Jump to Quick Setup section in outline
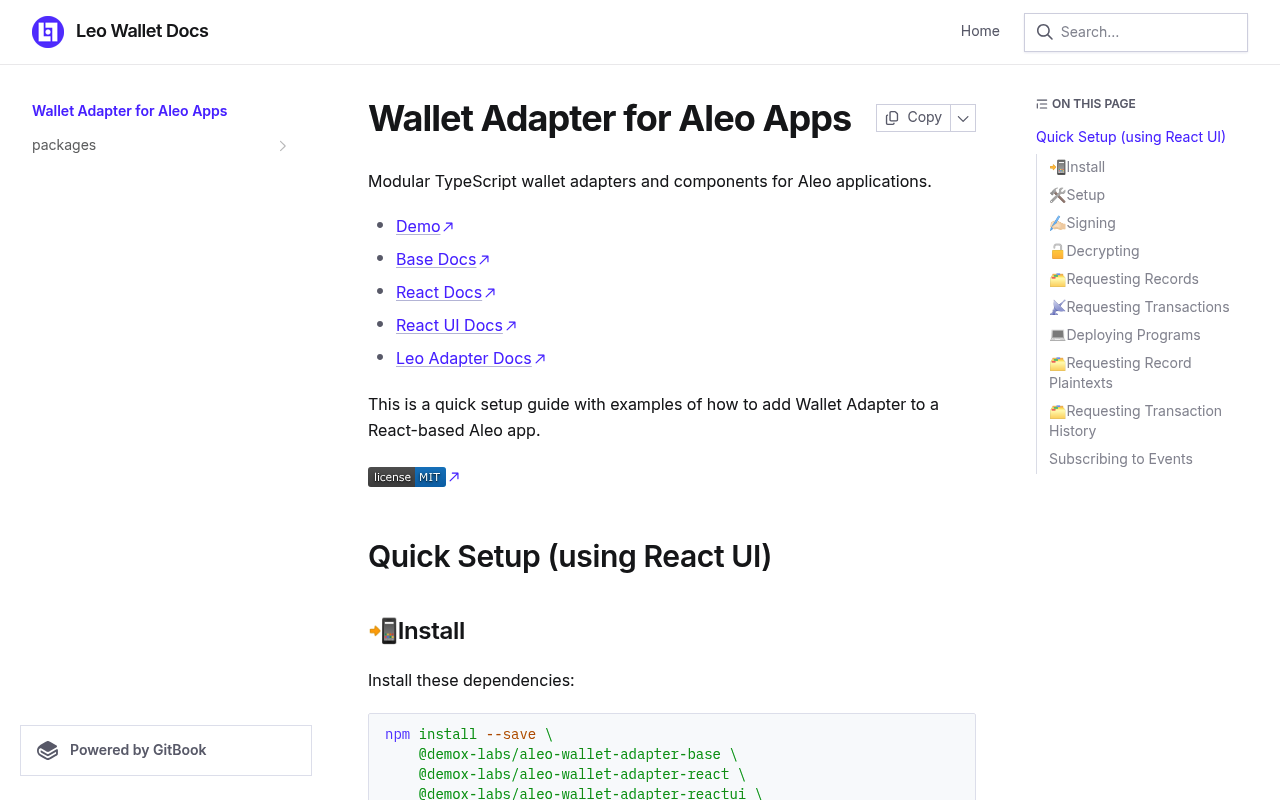Viewport: 1280px width, 800px height. click(1131, 137)
